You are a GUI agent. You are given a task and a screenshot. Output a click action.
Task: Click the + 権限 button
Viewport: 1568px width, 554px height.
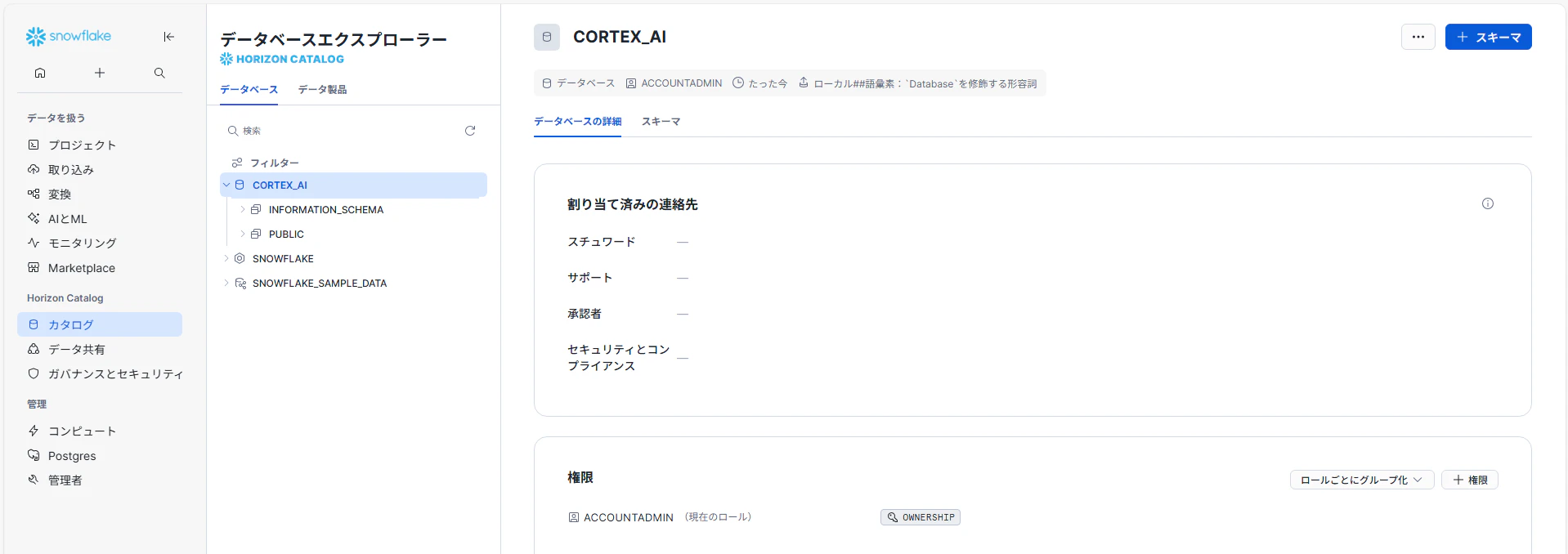pyautogui.click(x=1470, y=480)
